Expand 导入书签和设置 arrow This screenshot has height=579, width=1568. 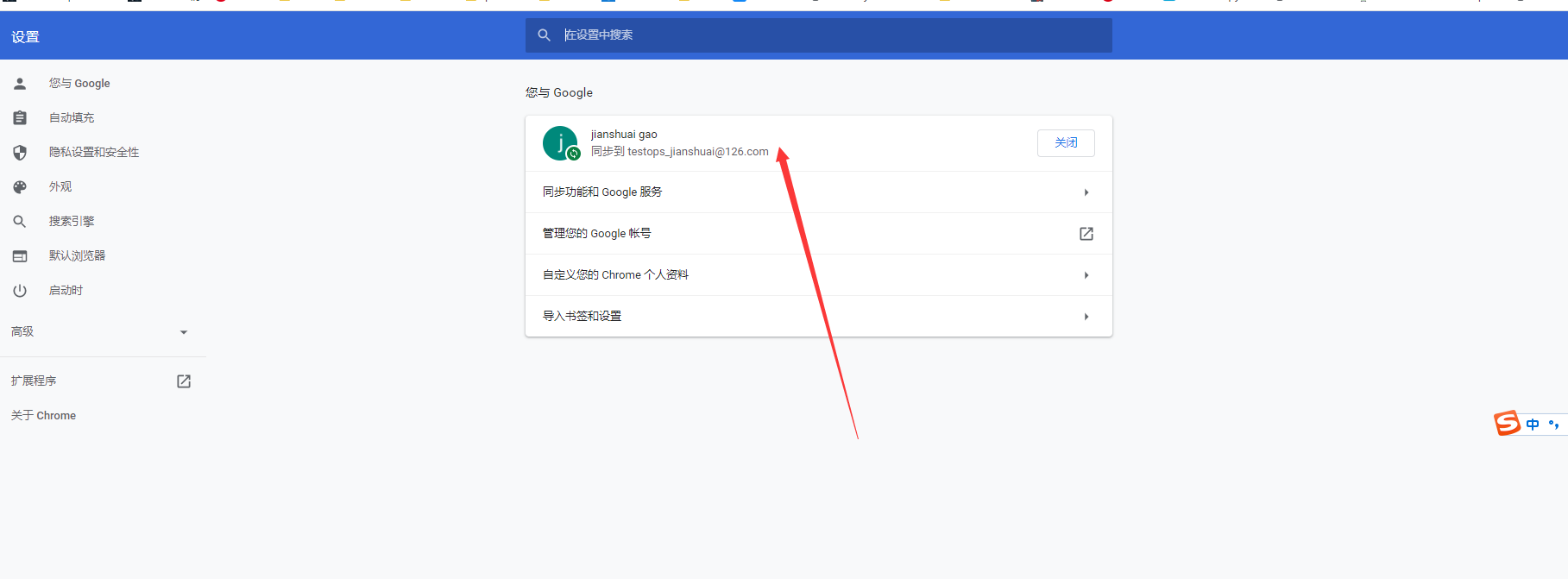pyautogui.click(x=1086, y=317)
